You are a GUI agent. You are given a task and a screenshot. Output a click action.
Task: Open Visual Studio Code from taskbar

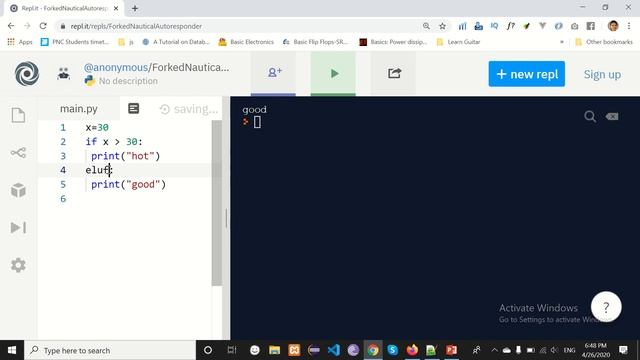[333, 350]
